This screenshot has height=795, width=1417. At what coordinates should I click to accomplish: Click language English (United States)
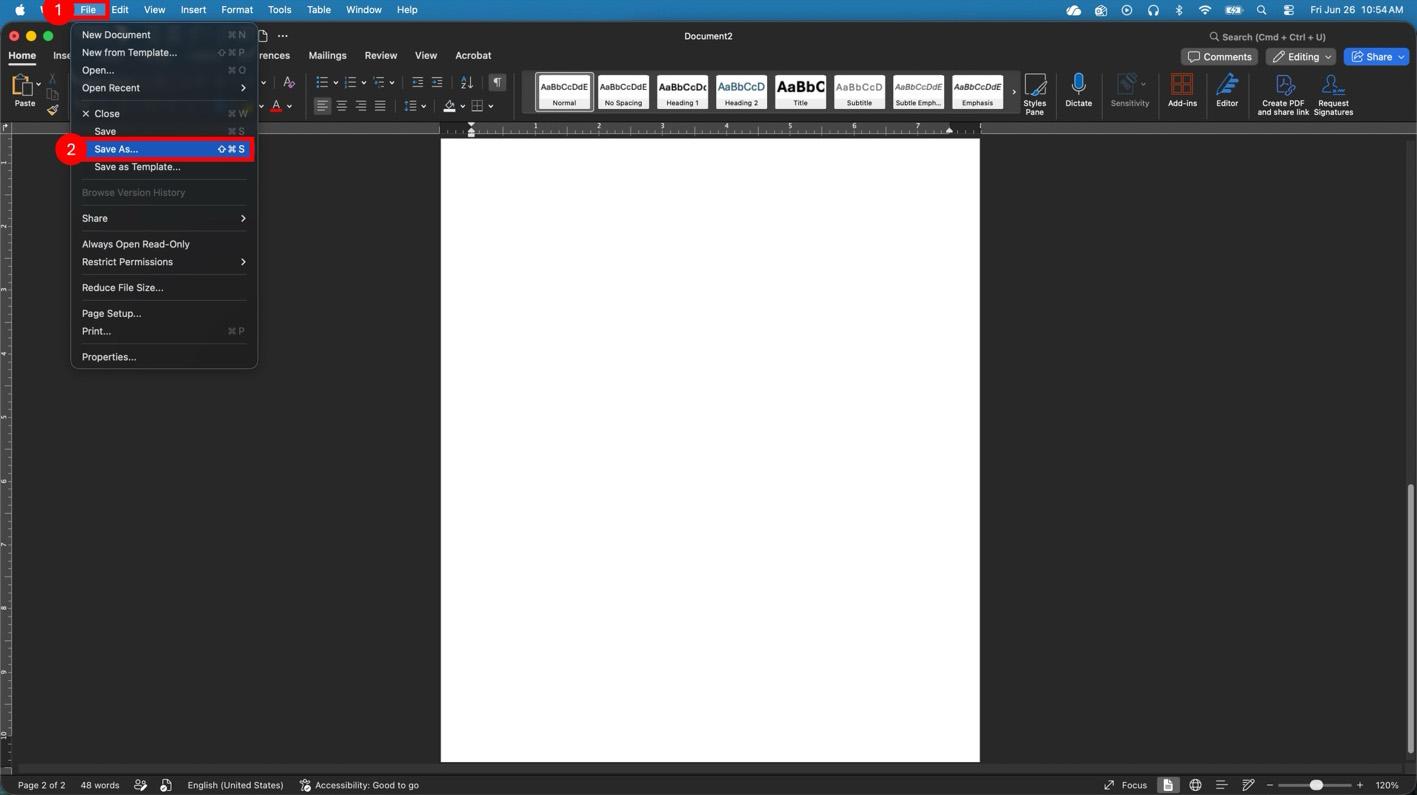[x=235, y=785]
